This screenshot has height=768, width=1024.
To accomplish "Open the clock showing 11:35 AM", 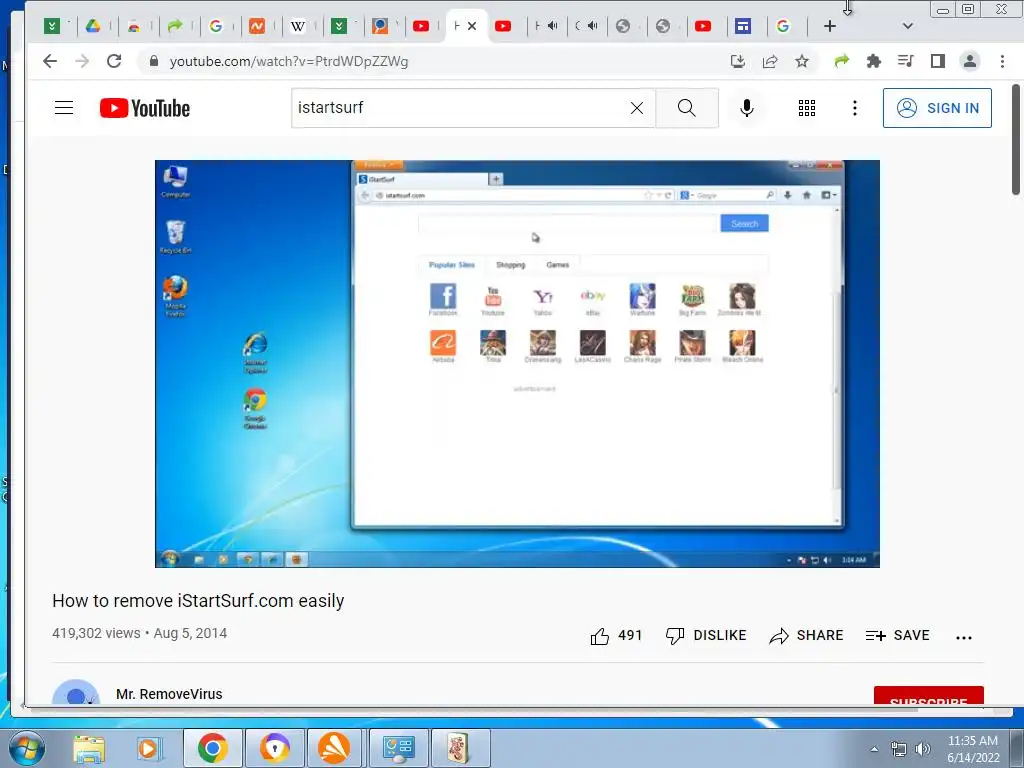I will [x=973, y=749].
